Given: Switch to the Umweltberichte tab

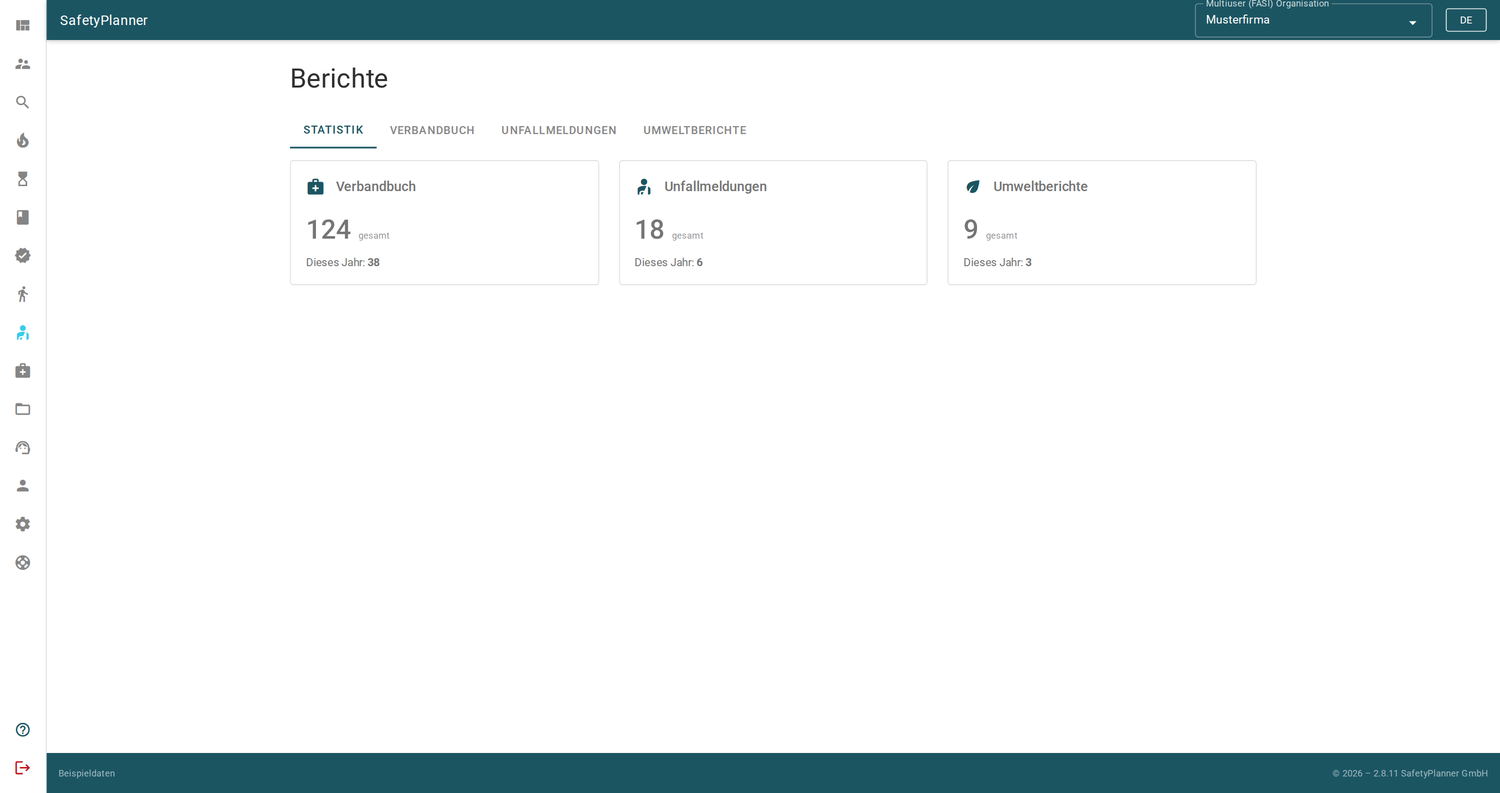Looking at the screenshot, I should 695,130.
